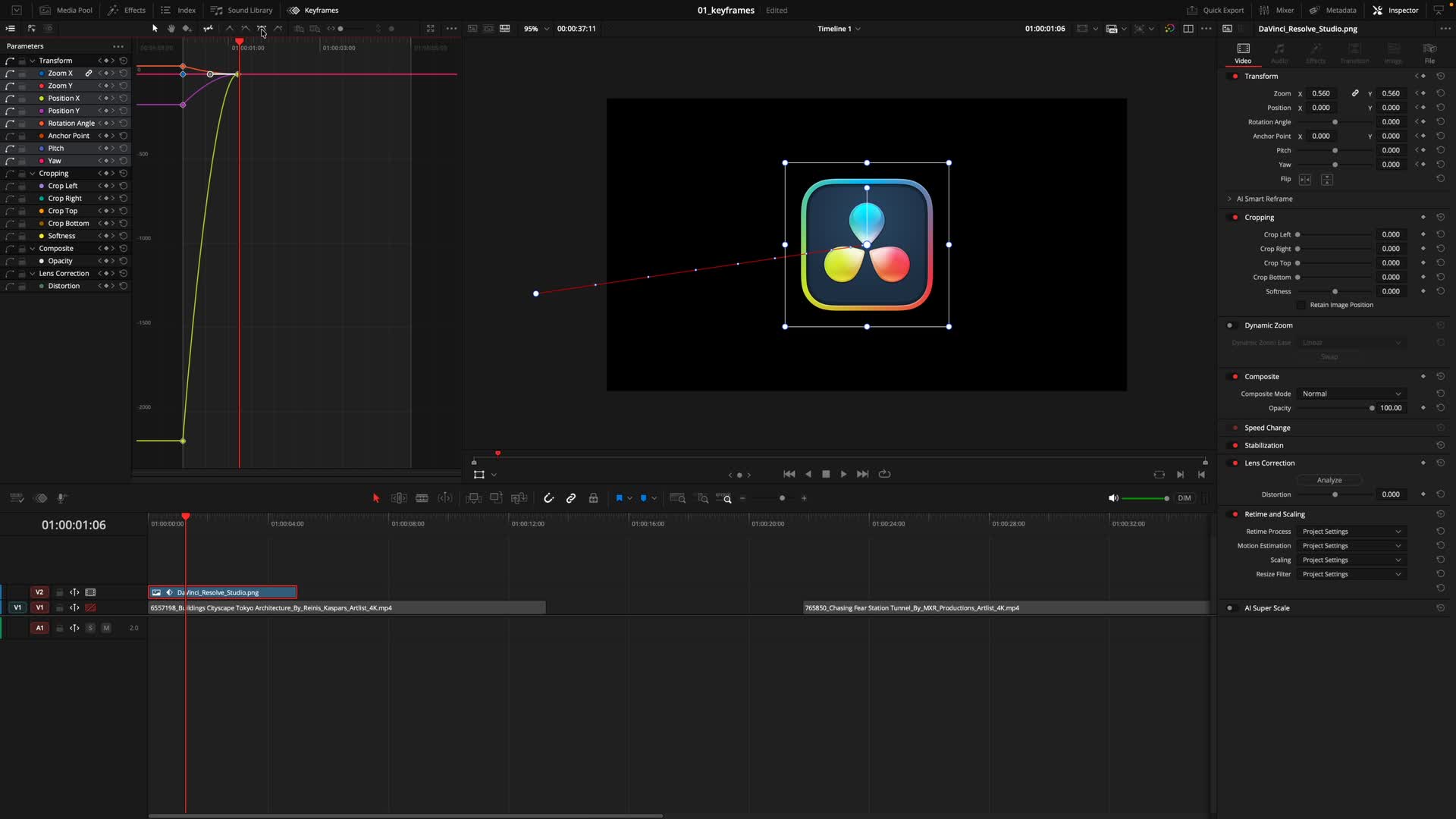Mute the A1 audio track
1456x819 pixels.
(106, 627)
